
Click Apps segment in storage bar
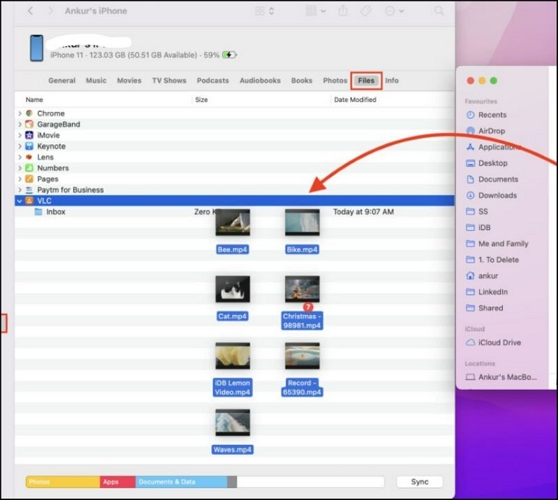(117, 482)
